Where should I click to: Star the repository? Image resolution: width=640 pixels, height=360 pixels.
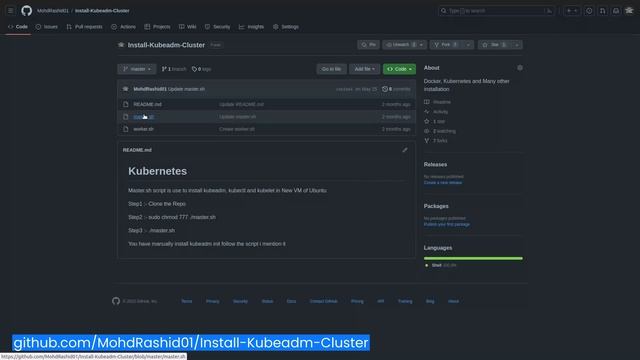click(x=494, y=44)
